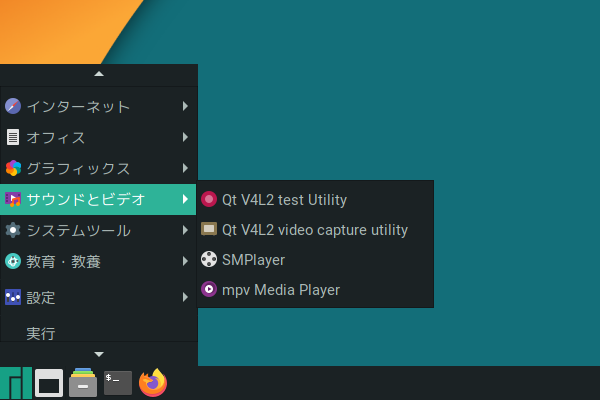Open the グラフィックス category

[x=99, y=168]
